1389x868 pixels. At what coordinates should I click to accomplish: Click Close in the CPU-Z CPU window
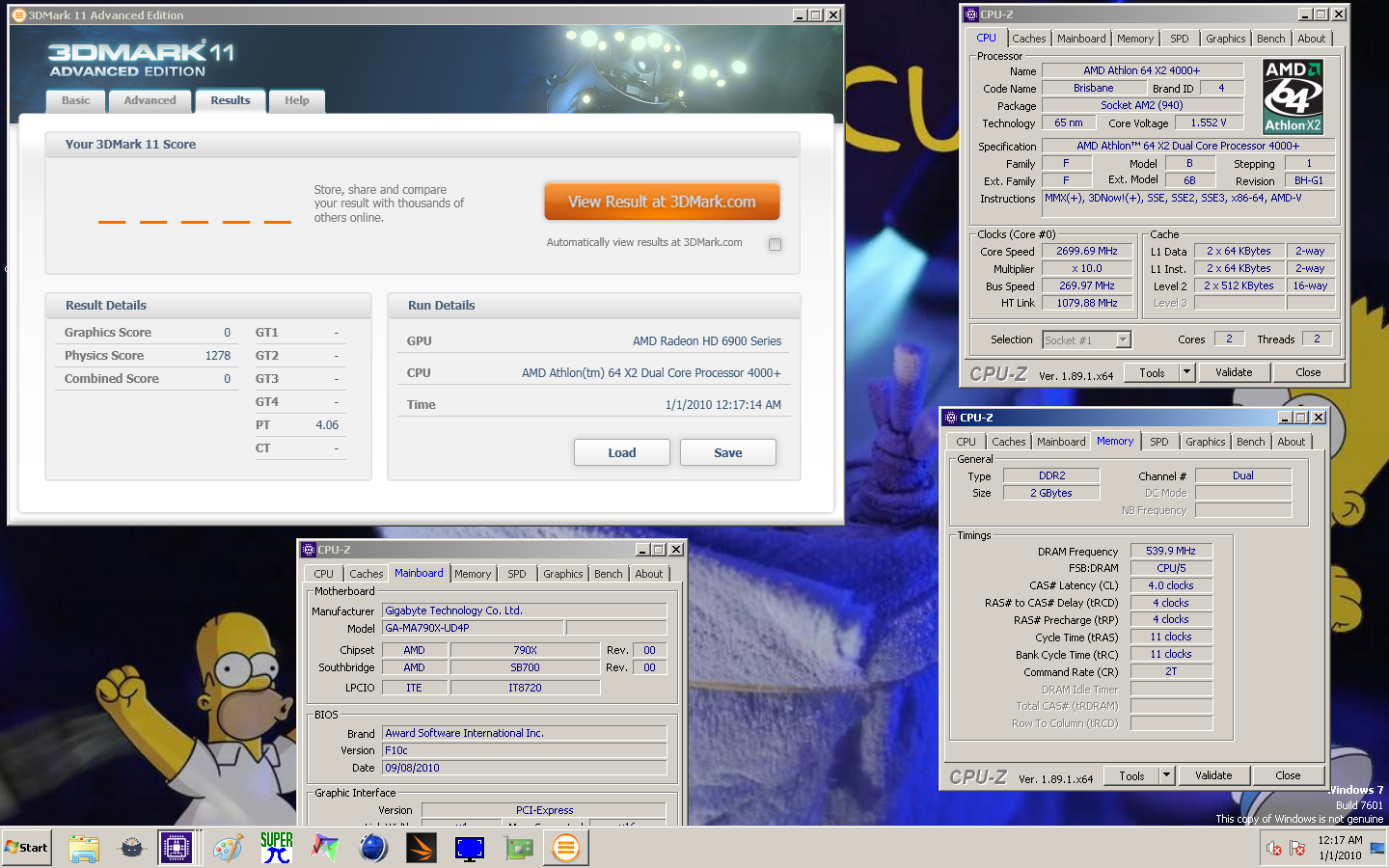click(1309, 372)
